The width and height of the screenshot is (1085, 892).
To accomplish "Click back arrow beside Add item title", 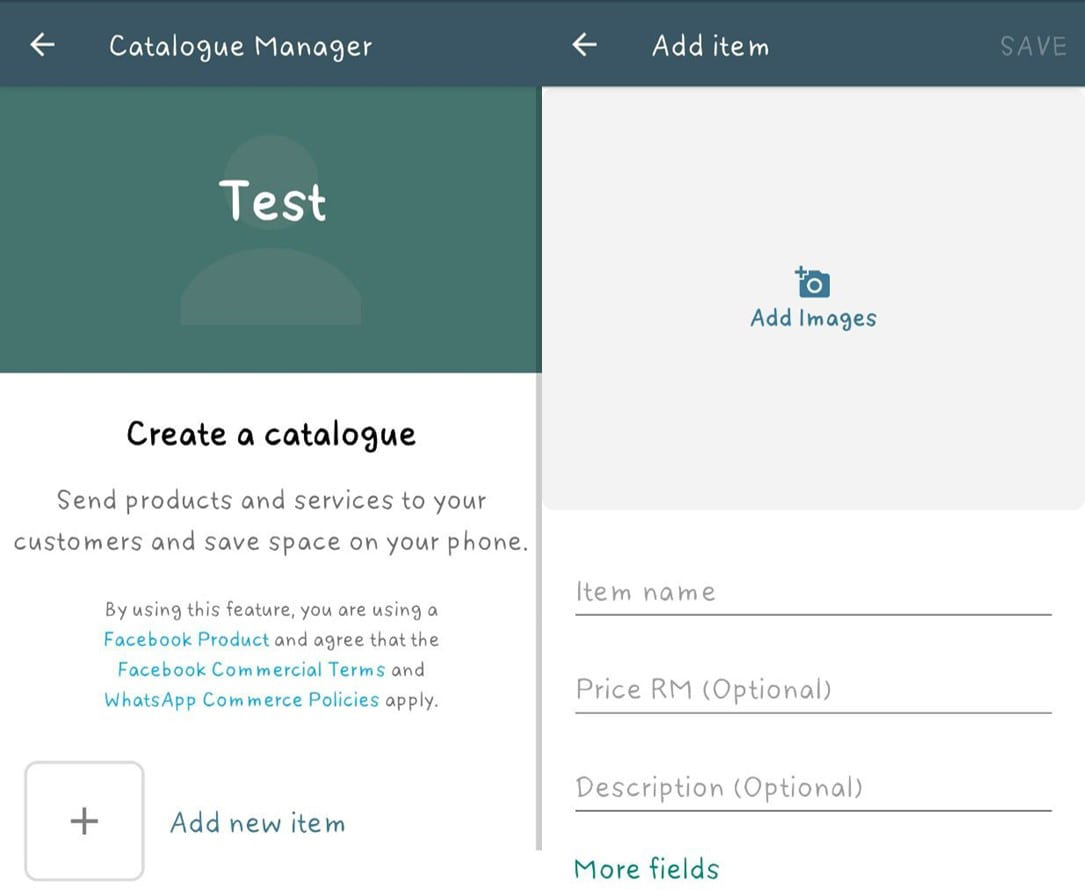I will coord(585,45).
